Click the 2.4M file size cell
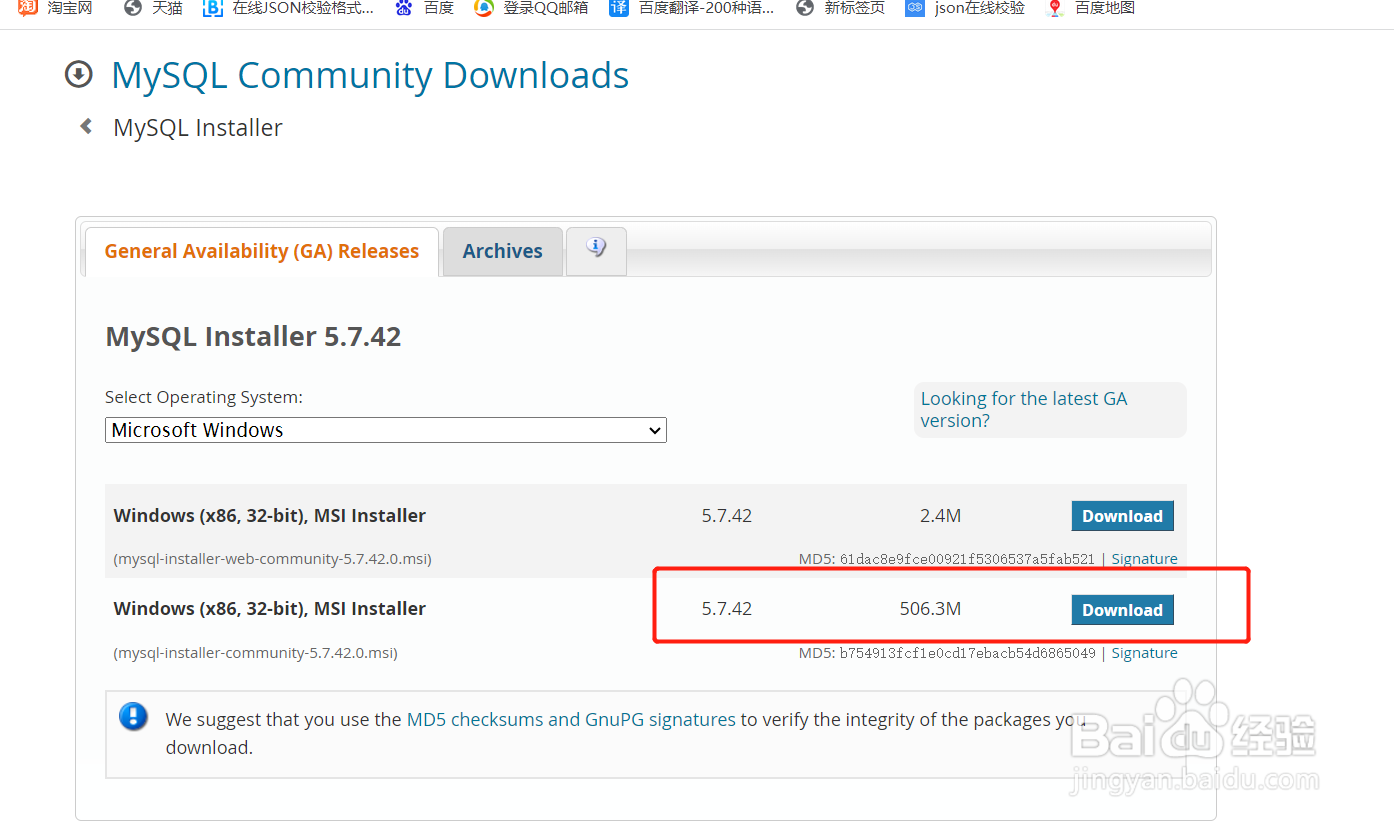Viewport: 1394px width, 827px height. (940, 516)
